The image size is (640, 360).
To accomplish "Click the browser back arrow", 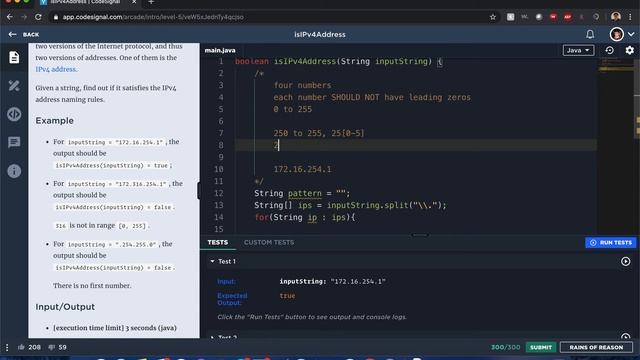I will [x=10, y=17].
